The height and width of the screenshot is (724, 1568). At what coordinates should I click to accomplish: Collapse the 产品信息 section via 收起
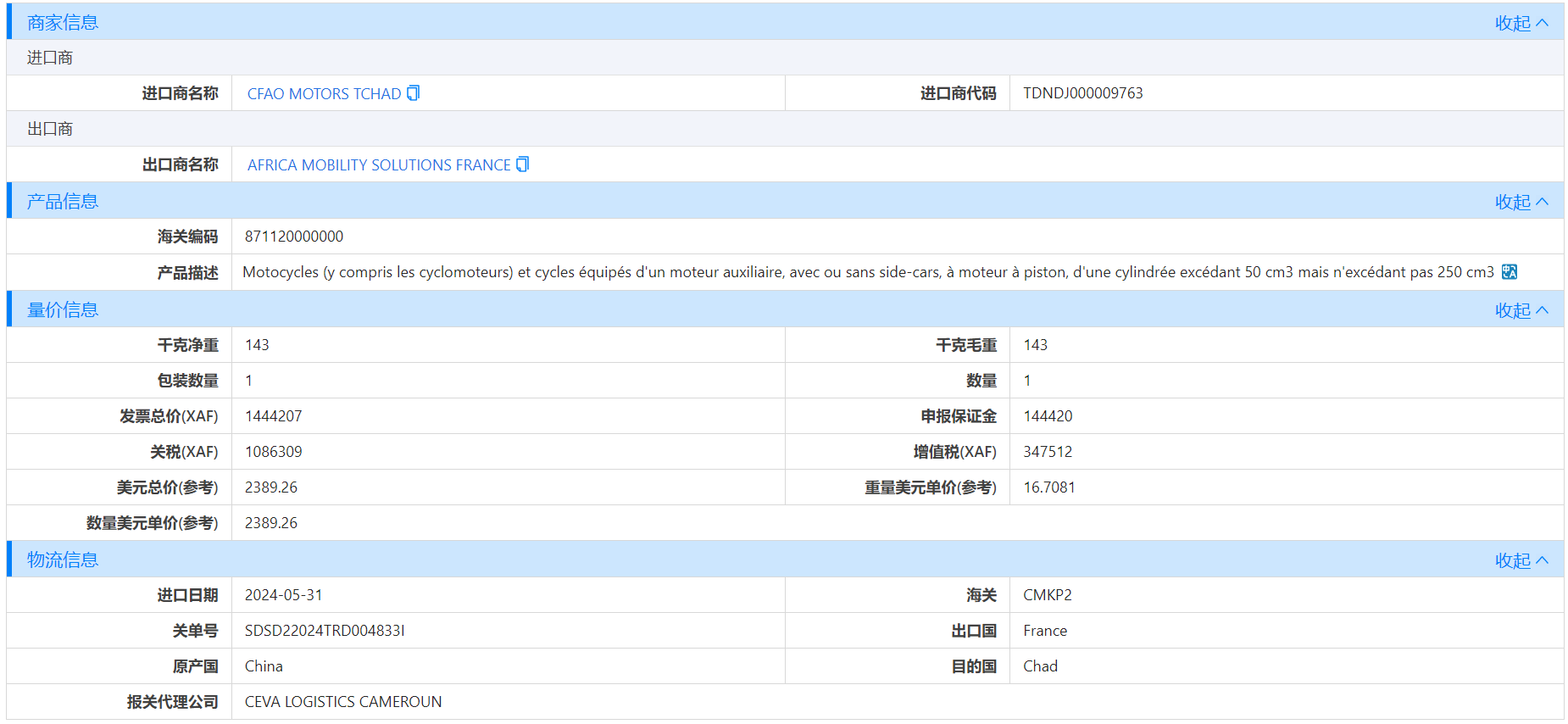tap(1521, 202)
